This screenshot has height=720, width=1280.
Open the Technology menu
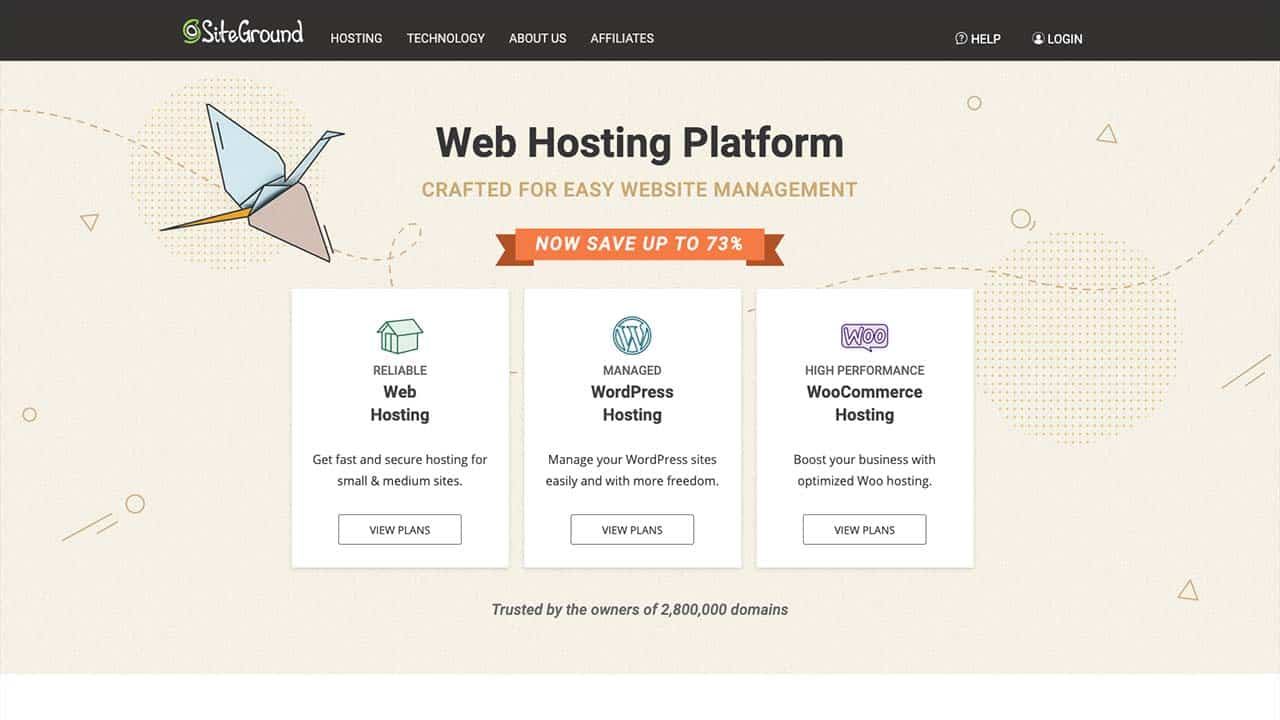[x=445, y=38]
